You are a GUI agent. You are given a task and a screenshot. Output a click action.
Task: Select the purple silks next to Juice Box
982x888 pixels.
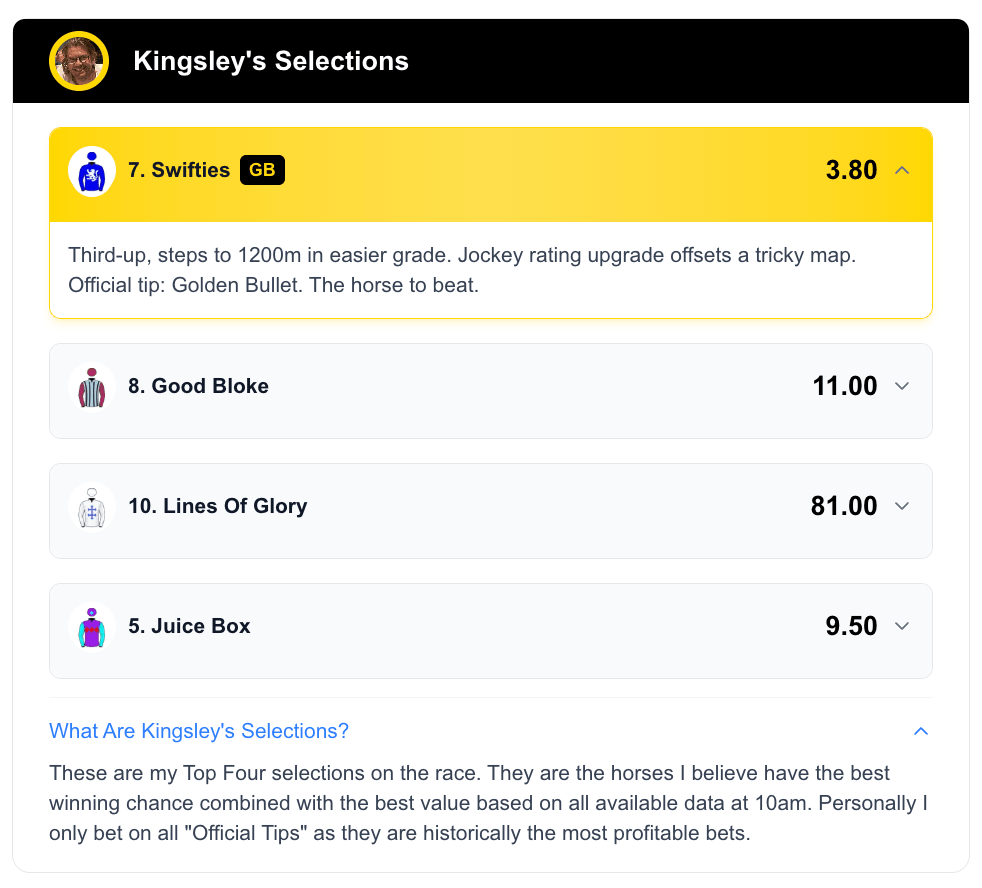[91, 625]
